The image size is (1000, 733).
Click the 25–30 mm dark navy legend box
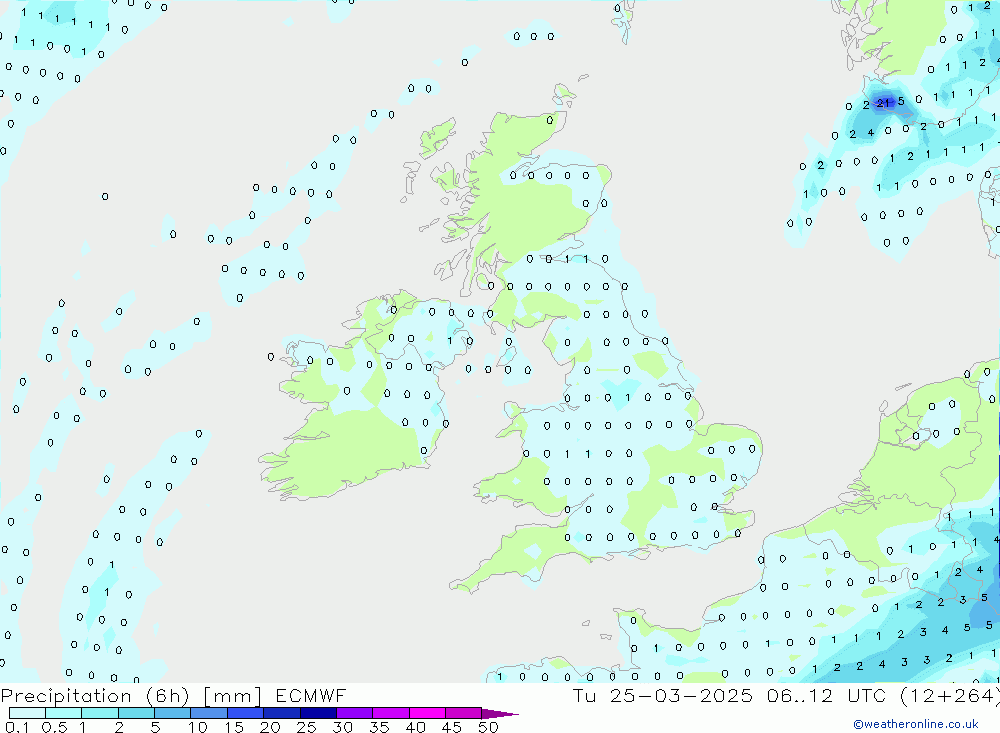click(318, 713)
